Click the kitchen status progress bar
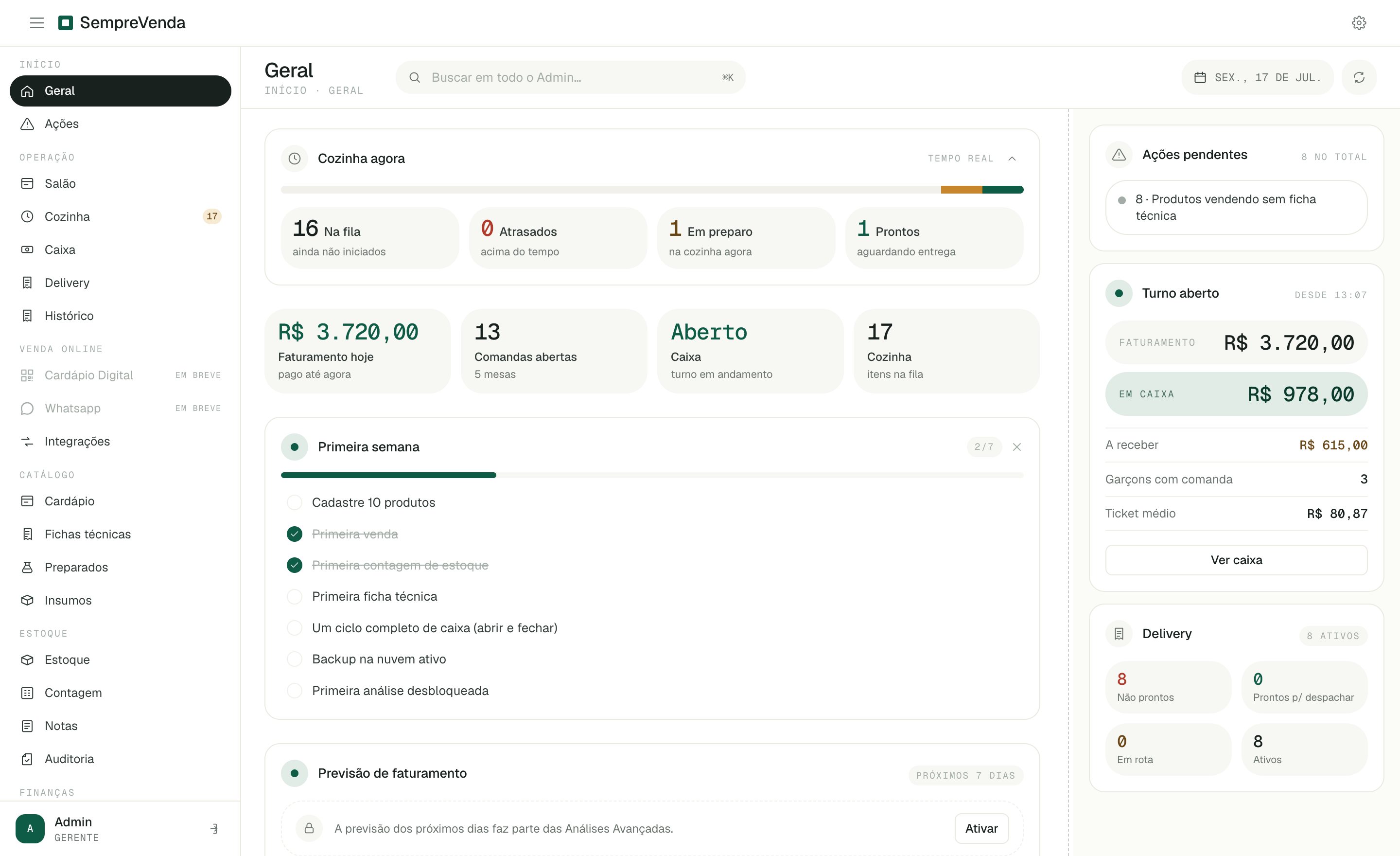The image size is (1400, 856). coord(652,190)
